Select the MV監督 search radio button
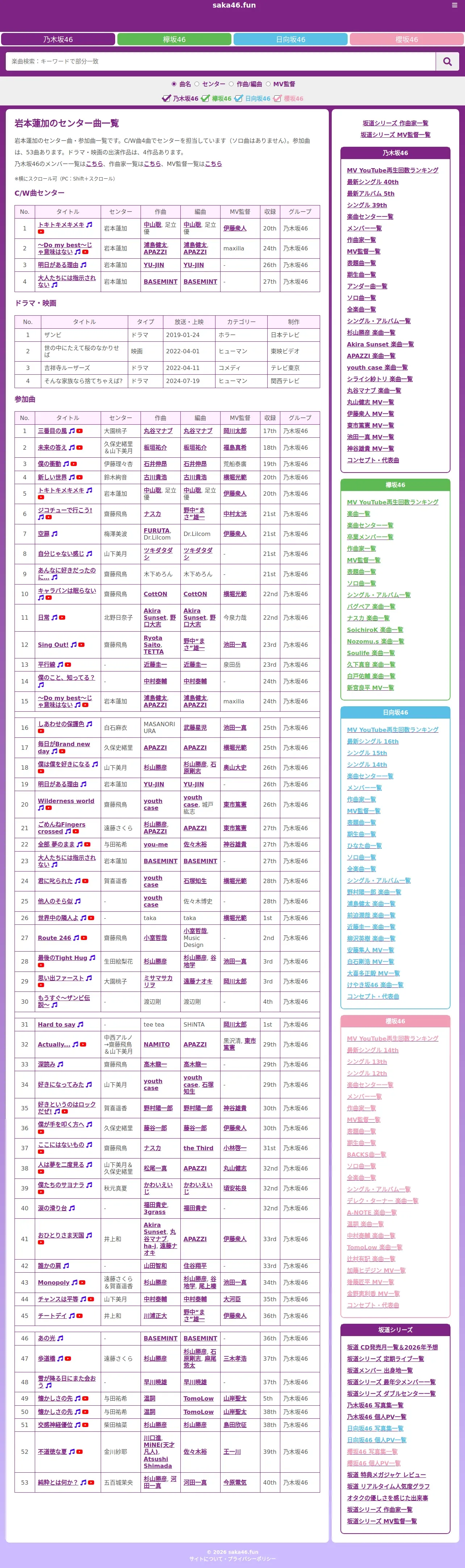Image resolution: width=465 pixels, height=1568 pixels. [x=268, y=84]
